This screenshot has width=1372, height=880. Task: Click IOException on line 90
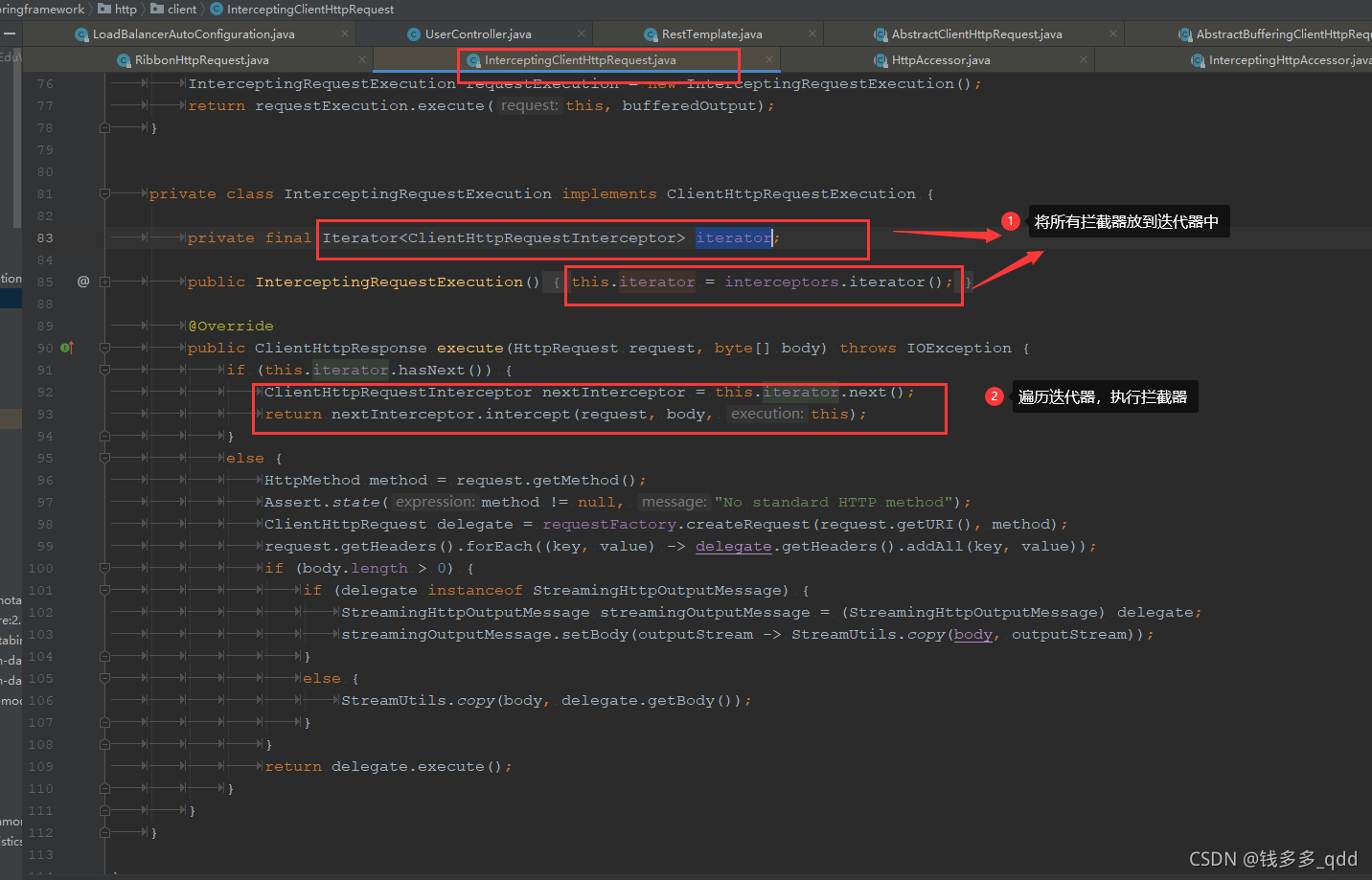coord(959,348)
